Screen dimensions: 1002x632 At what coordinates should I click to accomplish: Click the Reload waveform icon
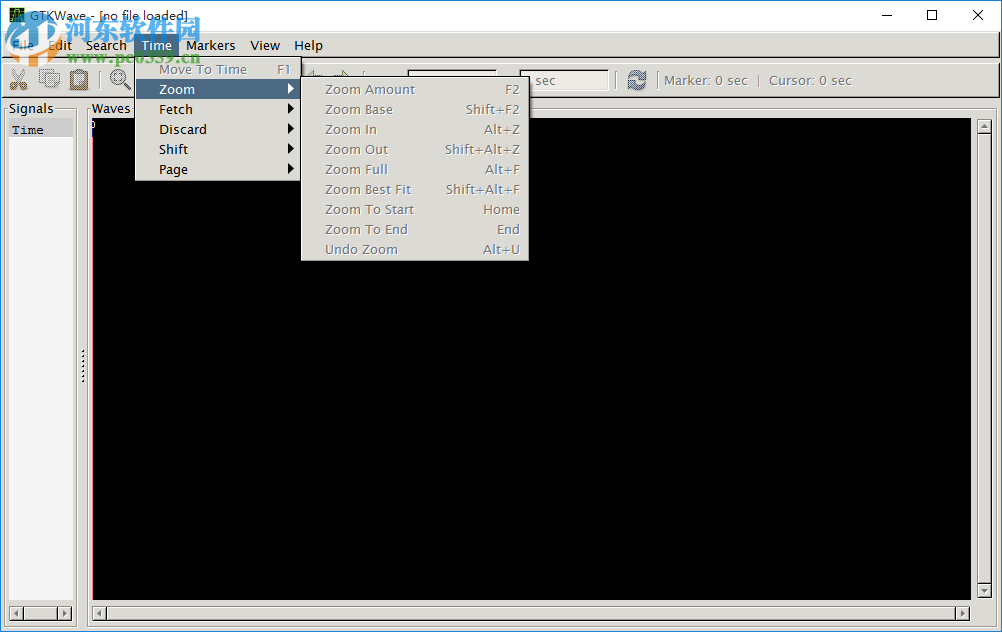click(x=636, y=81)
